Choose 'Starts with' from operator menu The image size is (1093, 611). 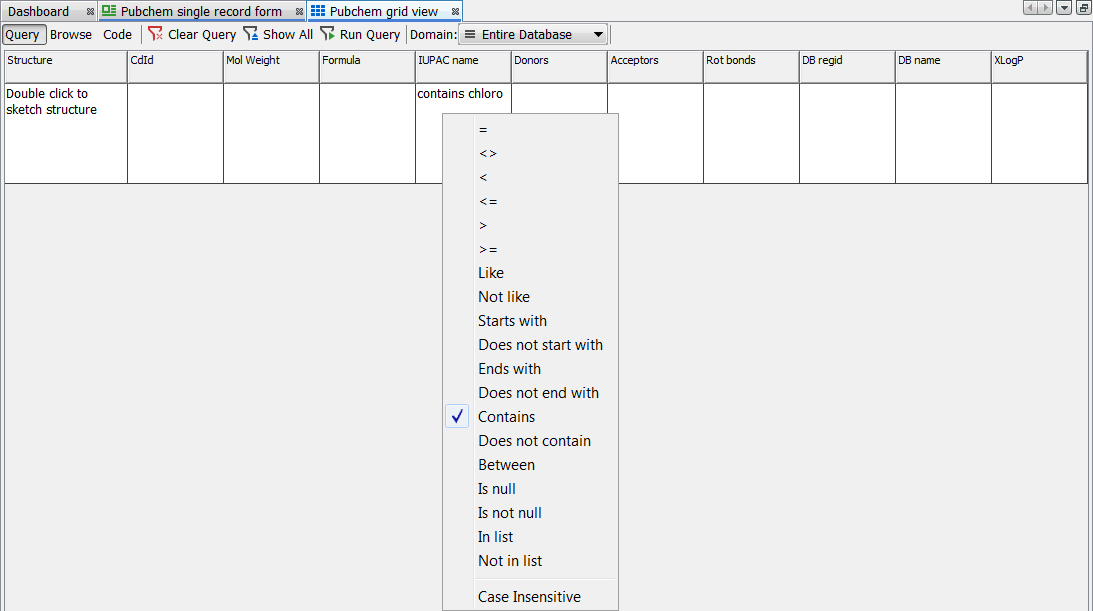pos(512,321)
